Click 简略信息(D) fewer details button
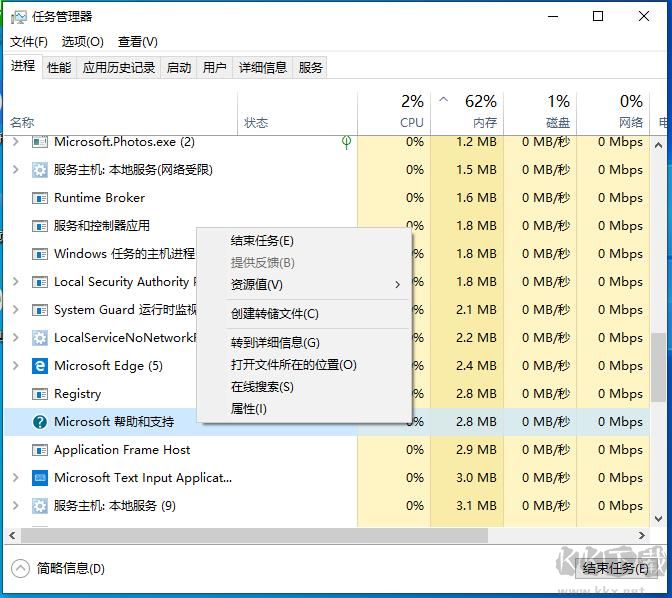The image size is (672, 598). click(x=58, y=569)
